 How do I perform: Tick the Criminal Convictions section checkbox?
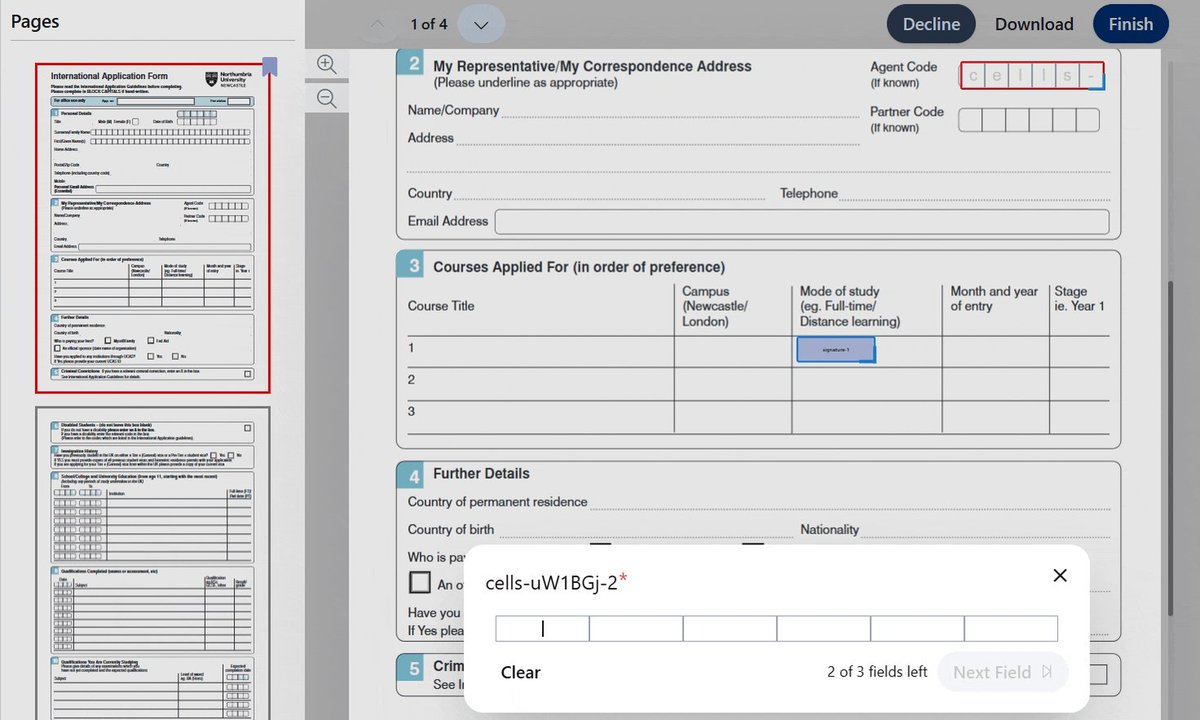(x=1097, y=674)
